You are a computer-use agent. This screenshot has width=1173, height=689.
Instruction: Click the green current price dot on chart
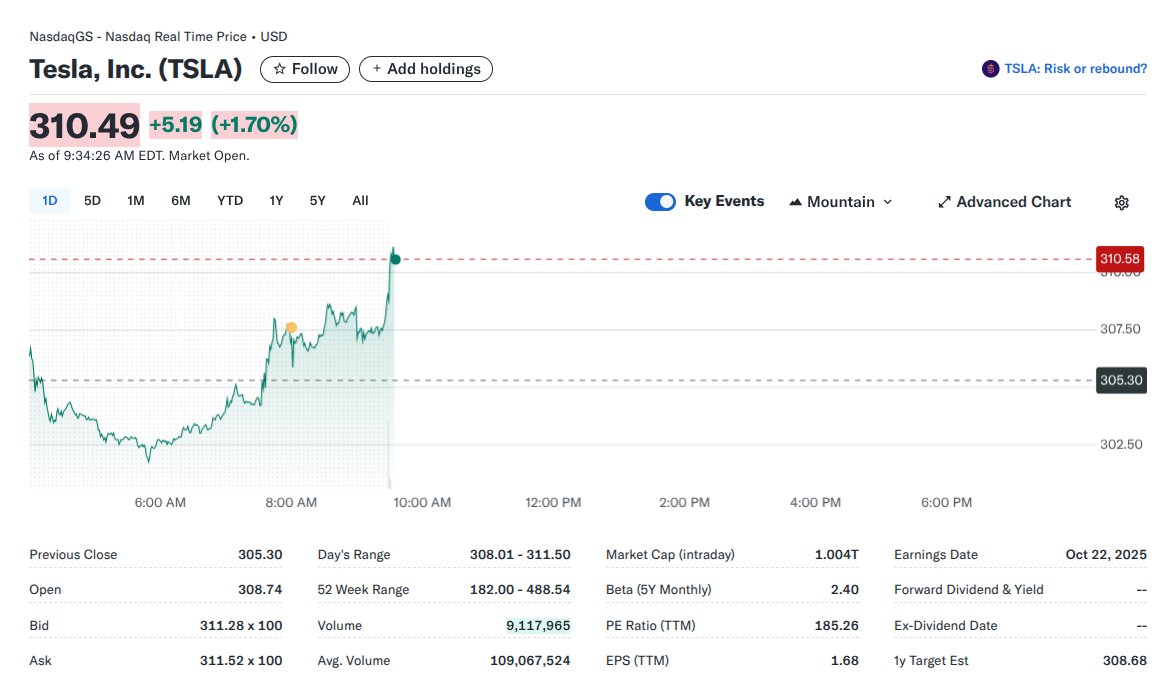[x=396, y=260]
